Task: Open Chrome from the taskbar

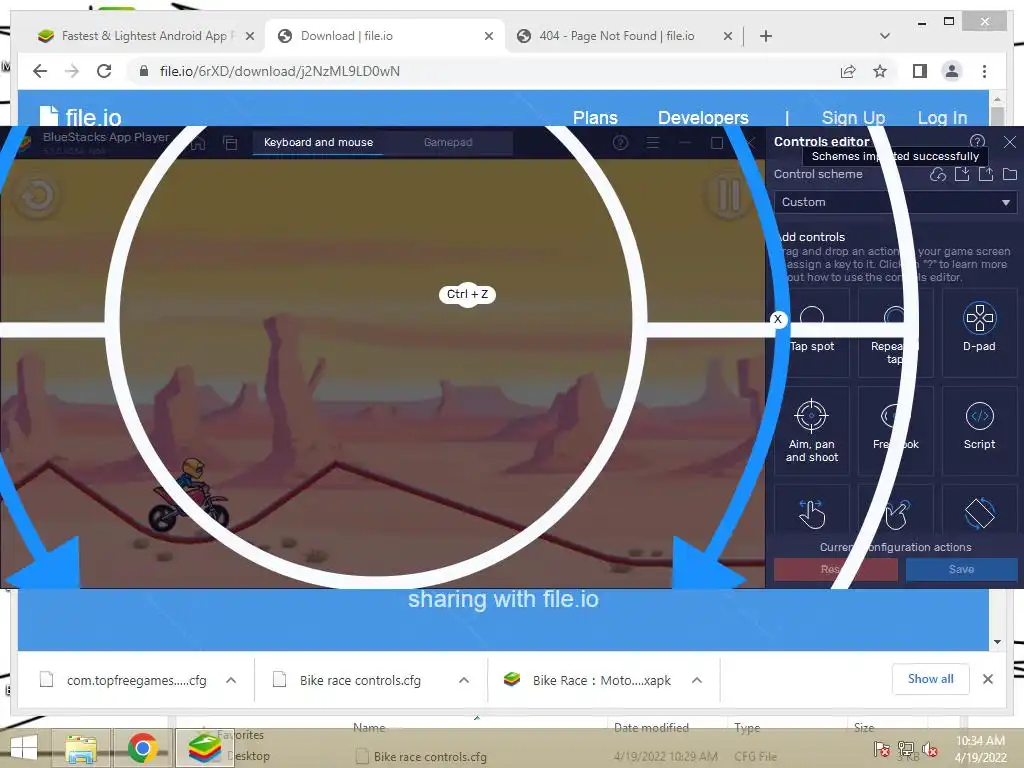Action: point(142,748)
